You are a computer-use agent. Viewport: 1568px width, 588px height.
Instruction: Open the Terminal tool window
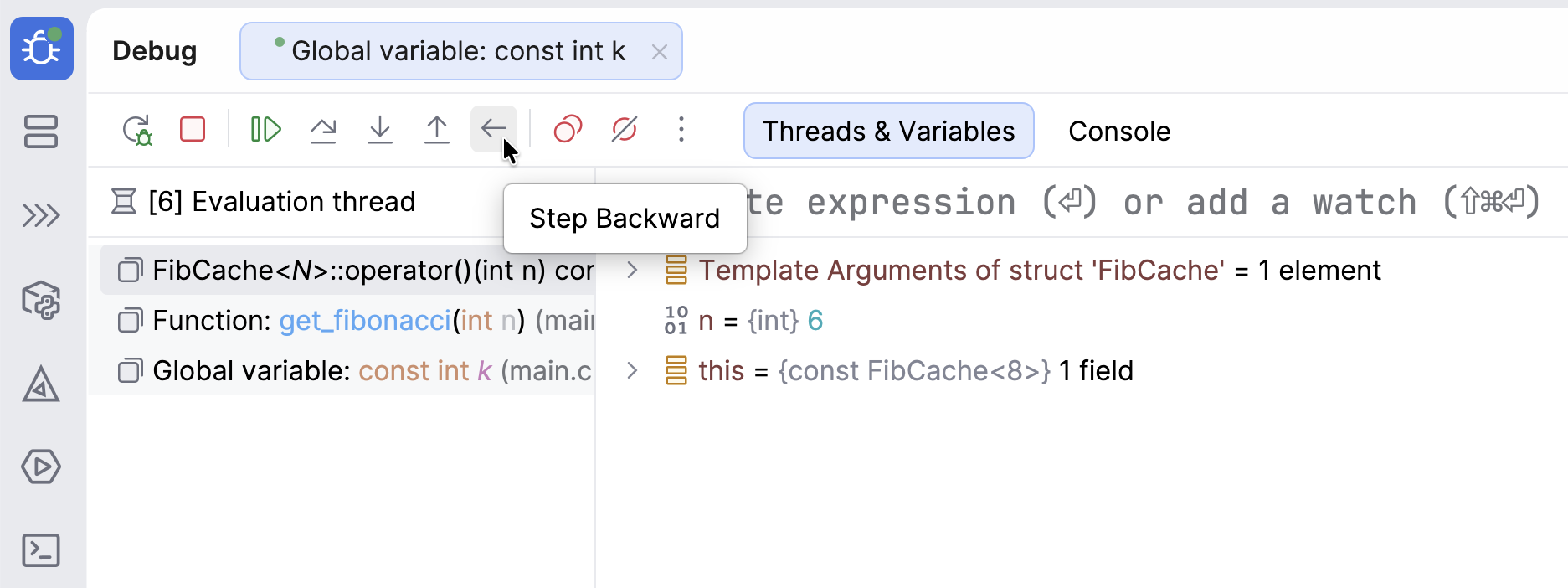(41, 550)
